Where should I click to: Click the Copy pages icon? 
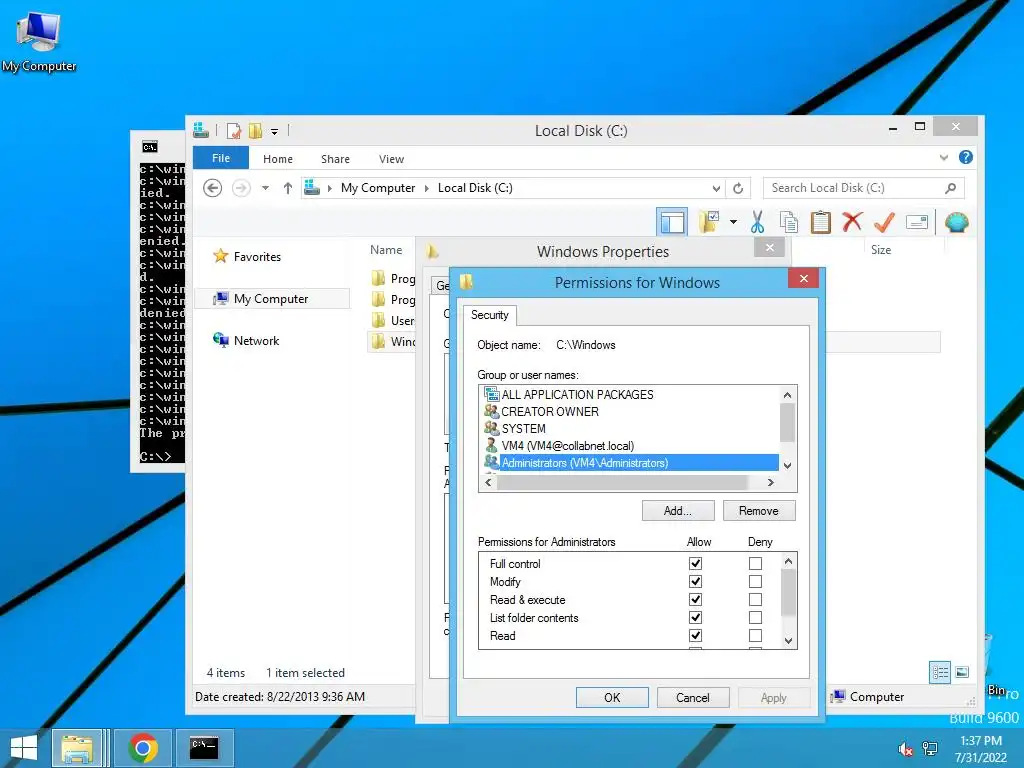(788, 222)
